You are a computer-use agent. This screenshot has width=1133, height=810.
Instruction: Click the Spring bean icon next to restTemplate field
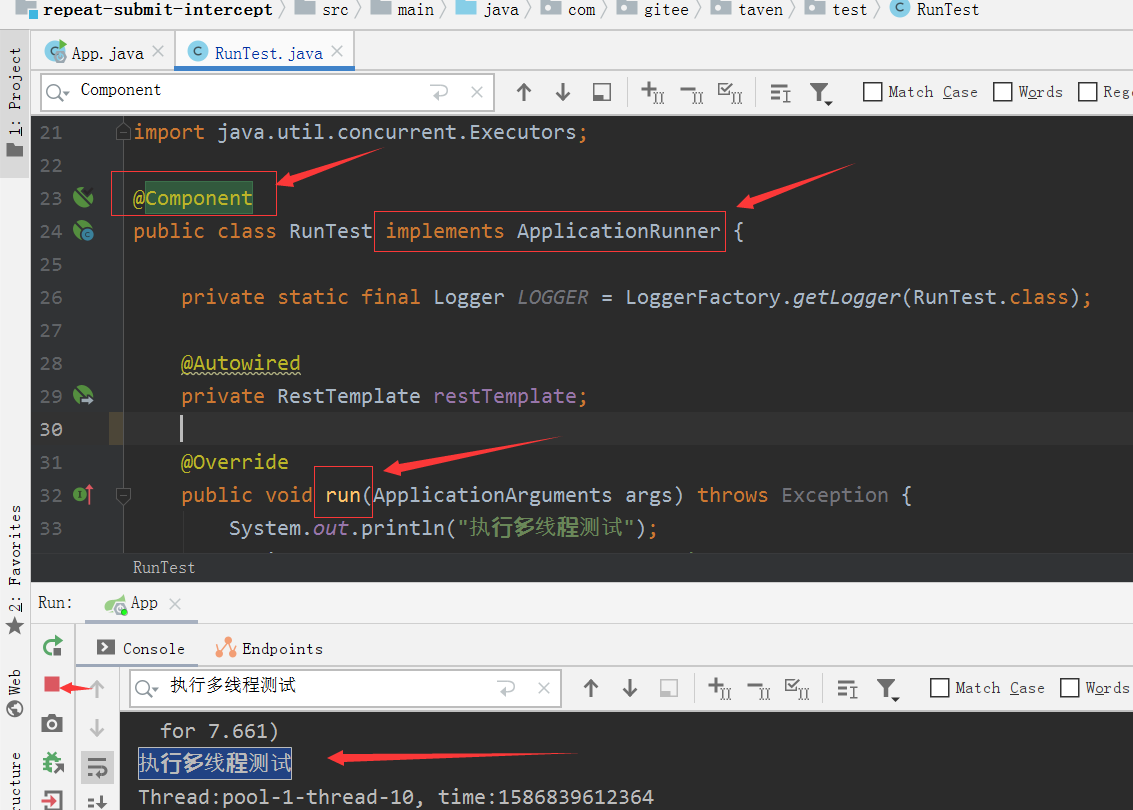click(x=82, y=395)
